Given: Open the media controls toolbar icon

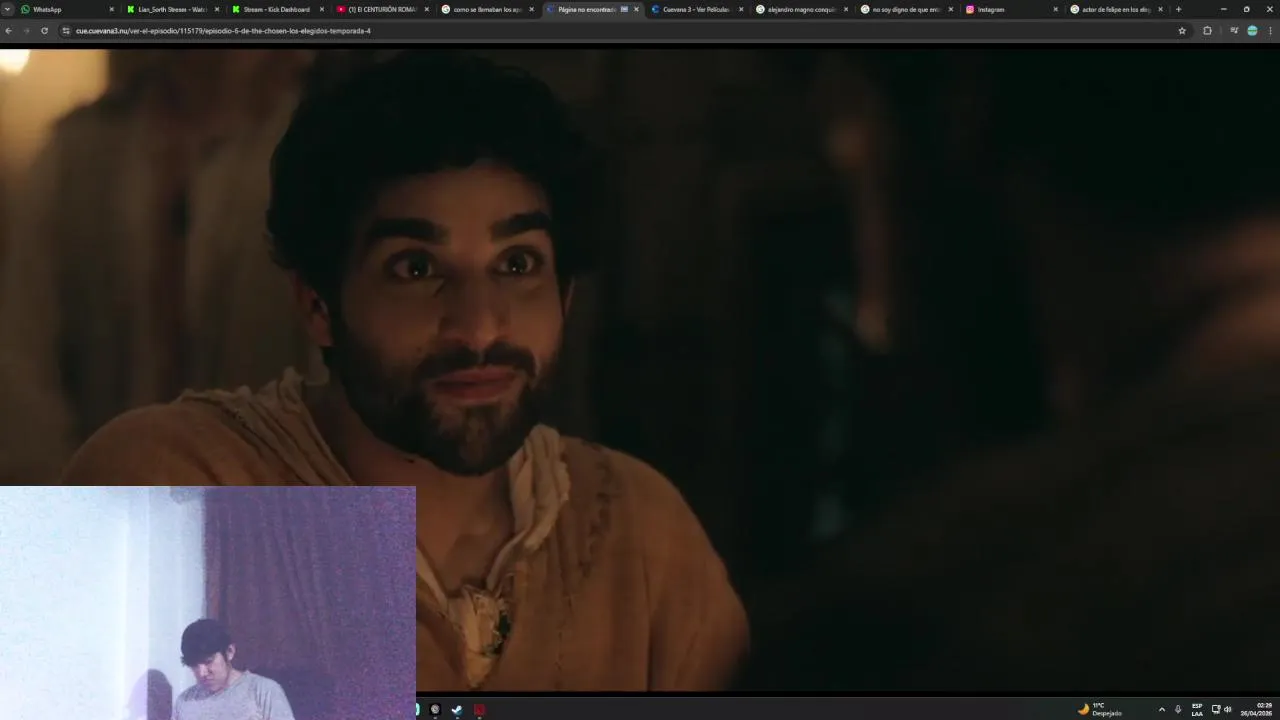Looking at the screenshot, I should [1234, 31].
